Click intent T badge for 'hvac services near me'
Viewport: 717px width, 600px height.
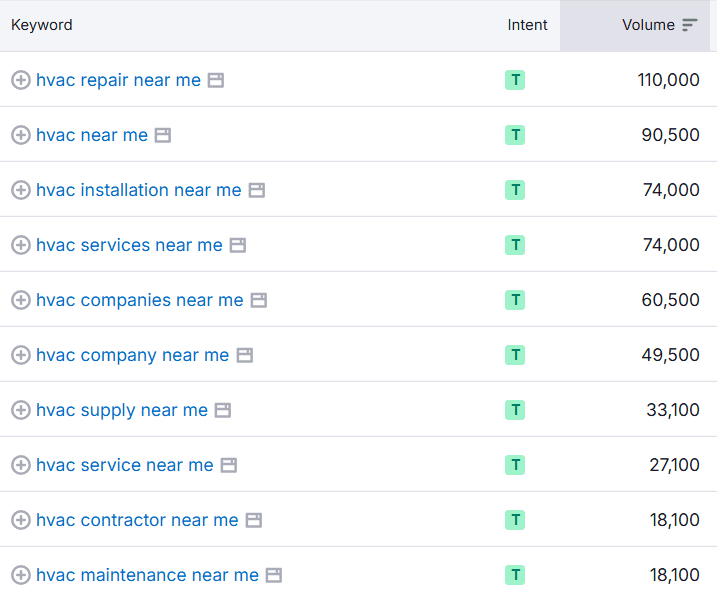click(x=515, y=245)
